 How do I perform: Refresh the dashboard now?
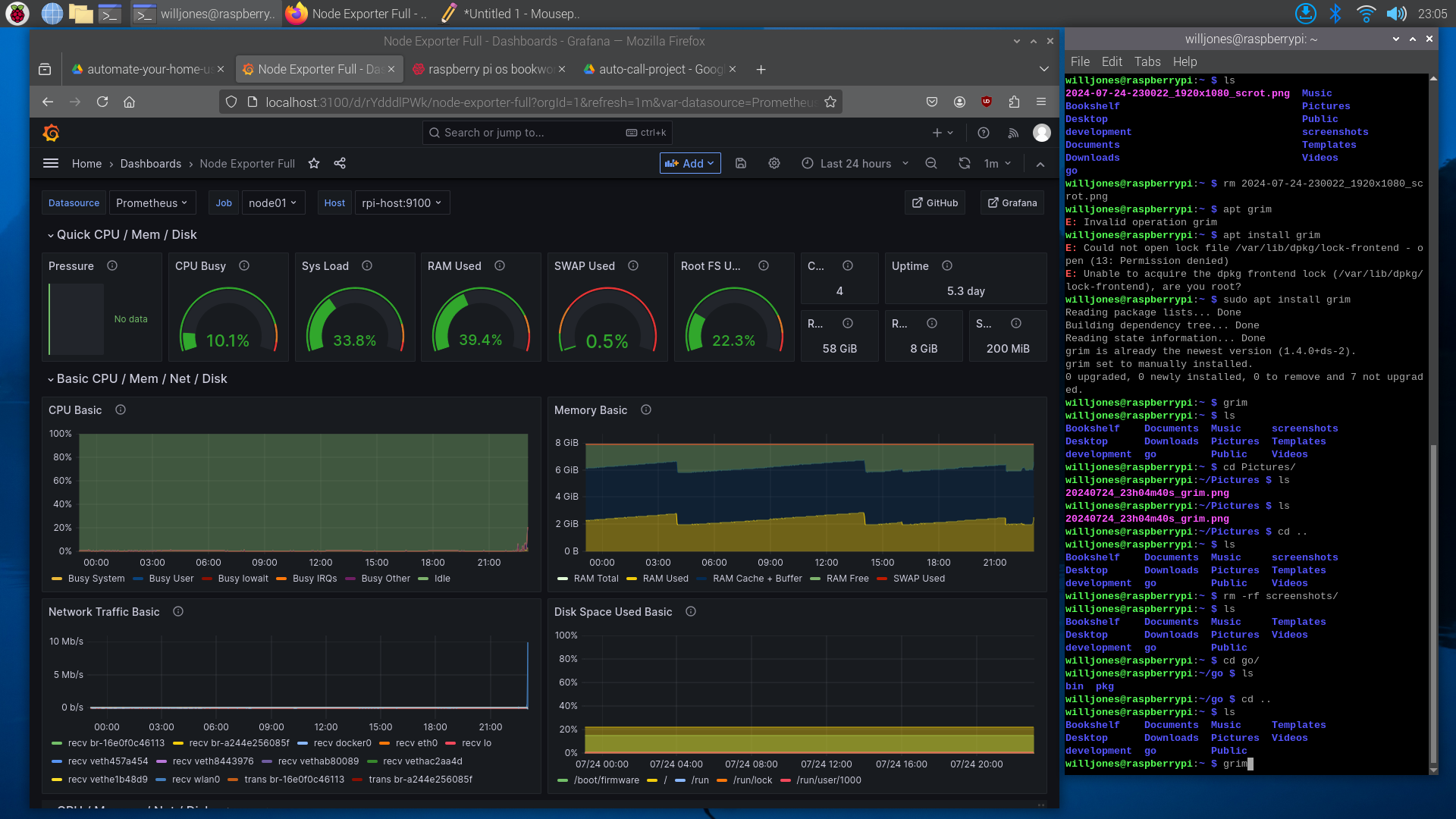pos(965,163)
